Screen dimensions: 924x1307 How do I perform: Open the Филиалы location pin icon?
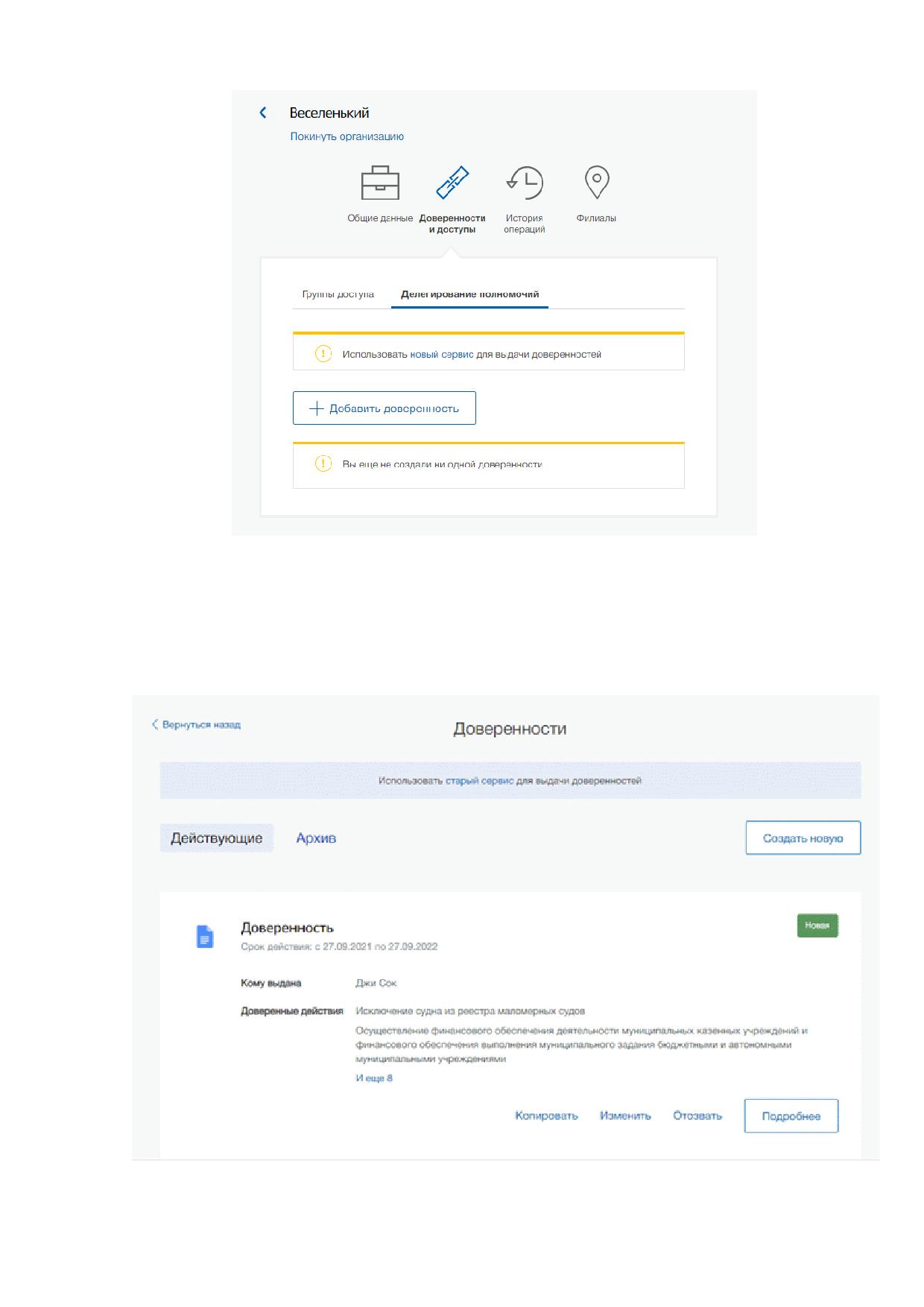click(597, 183)
